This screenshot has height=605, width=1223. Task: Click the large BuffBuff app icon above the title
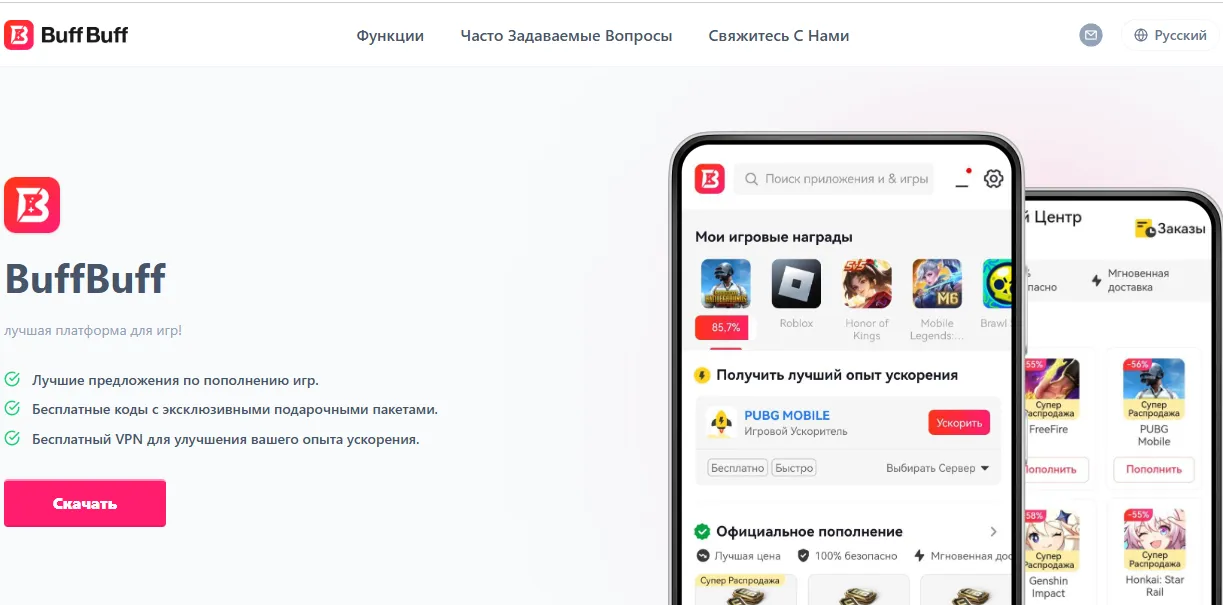click(32, 205)
